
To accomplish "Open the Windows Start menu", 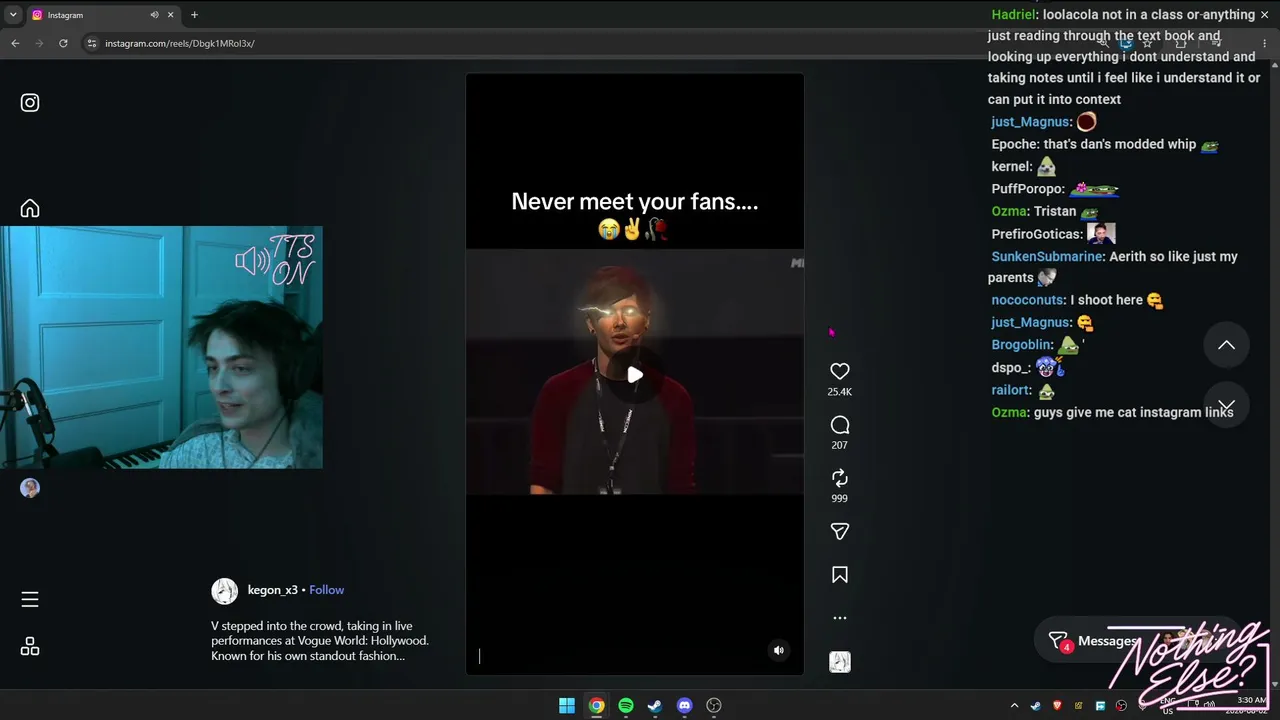I will [567, 705].
